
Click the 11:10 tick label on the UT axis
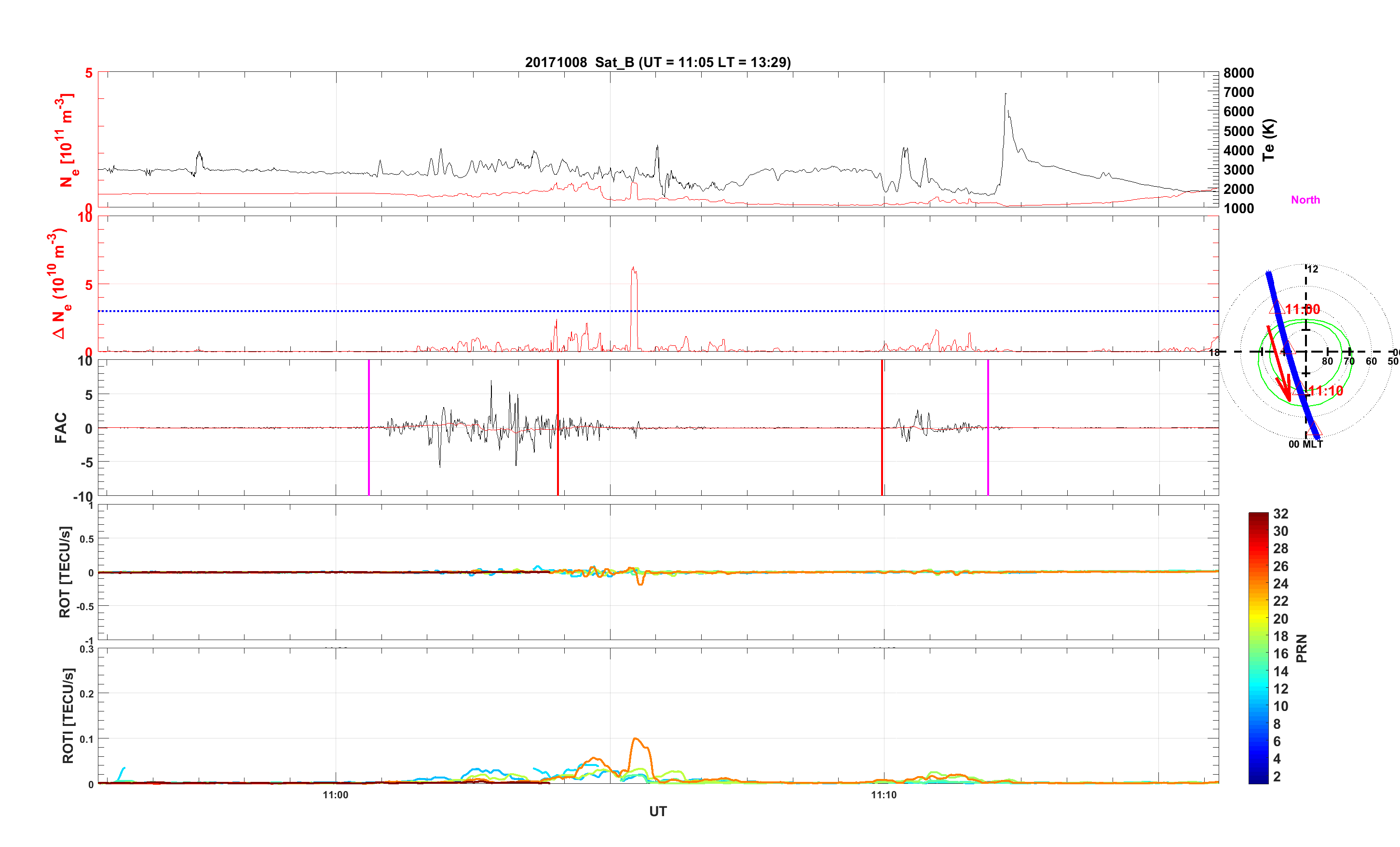pyautogui.click(x=883, y=795)
